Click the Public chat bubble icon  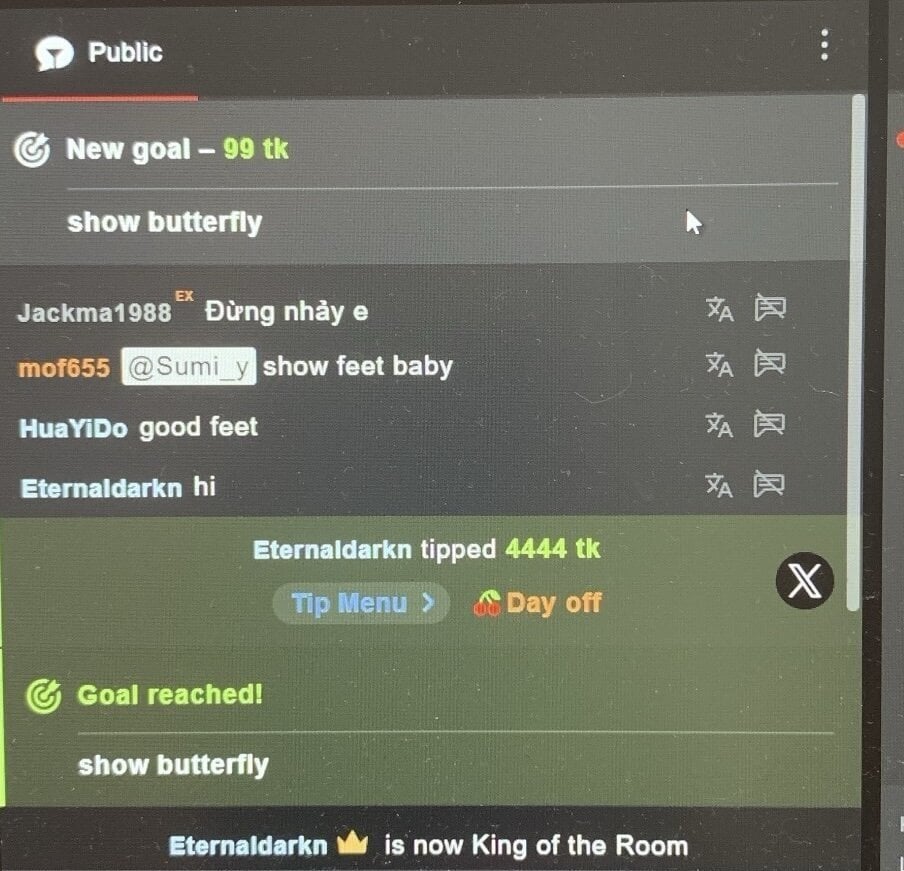point(54,54)
